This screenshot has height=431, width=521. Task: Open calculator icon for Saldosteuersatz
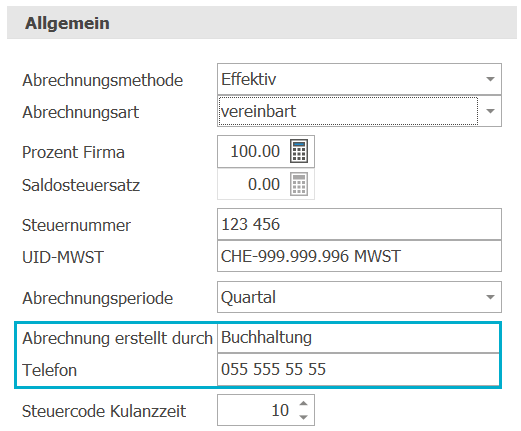(299, 184)
